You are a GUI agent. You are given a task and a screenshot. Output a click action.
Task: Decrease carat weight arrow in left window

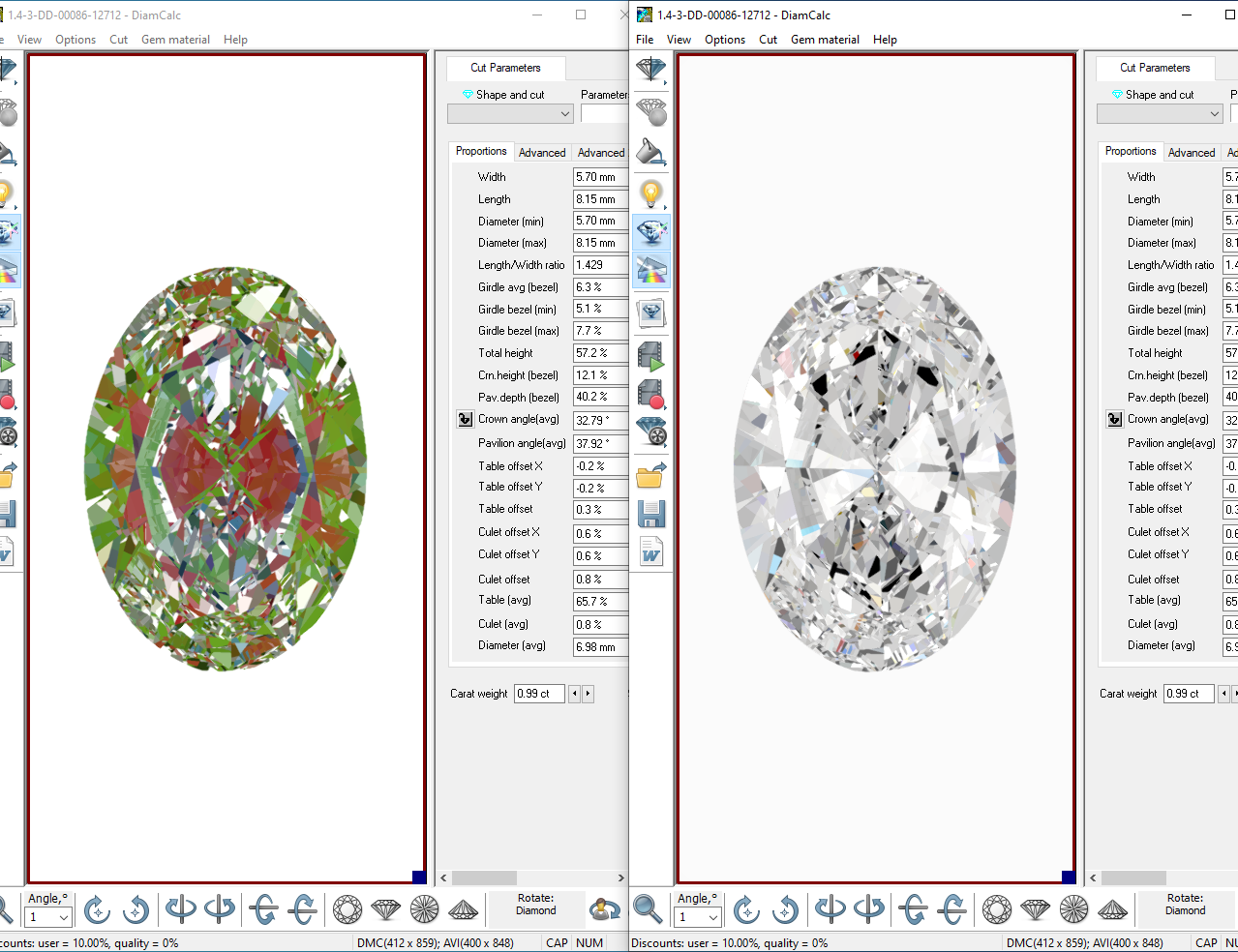(x=574, y=694)
